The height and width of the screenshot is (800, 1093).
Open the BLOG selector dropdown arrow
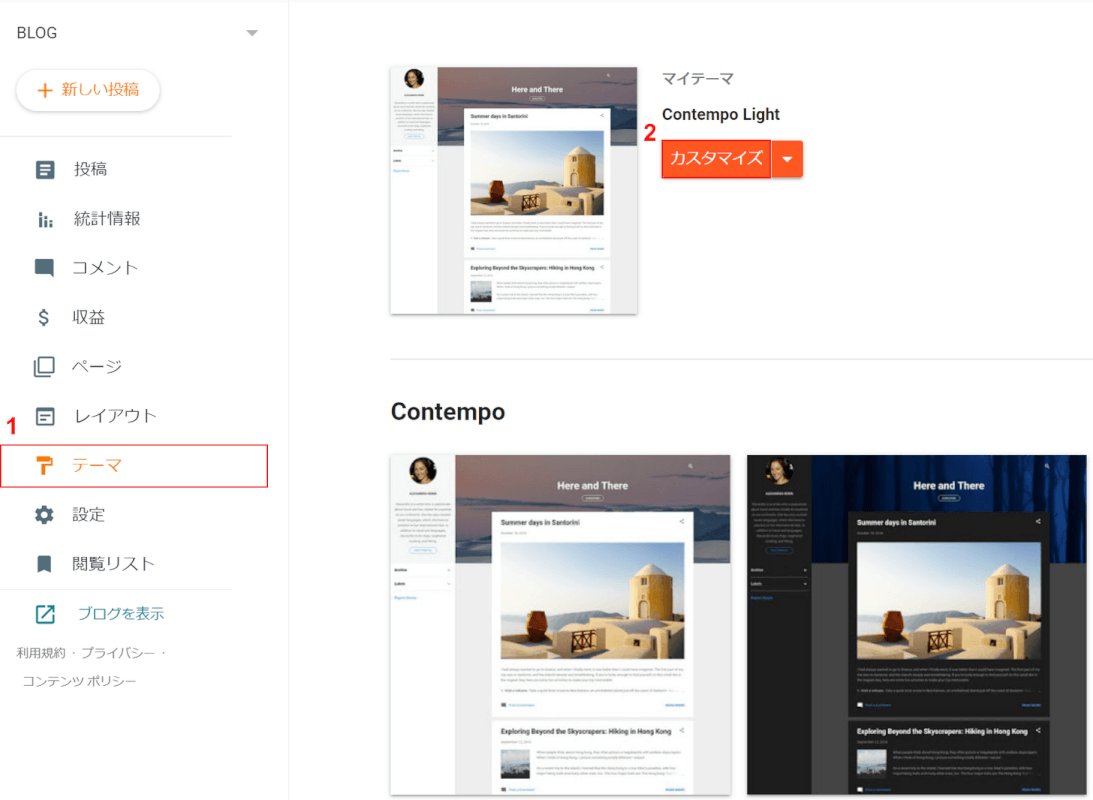point(252,33)
